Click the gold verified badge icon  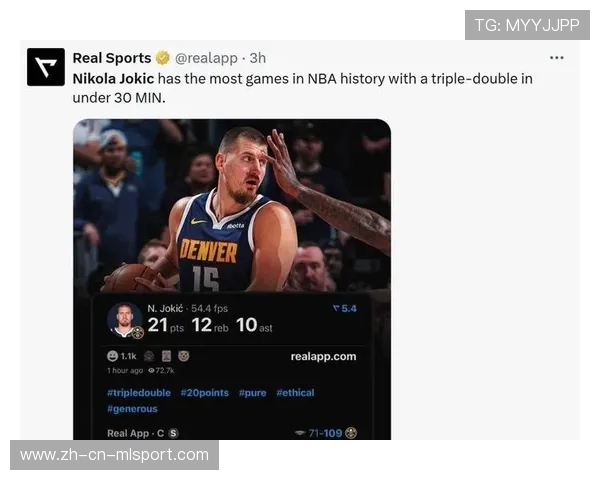pos(163,58)
